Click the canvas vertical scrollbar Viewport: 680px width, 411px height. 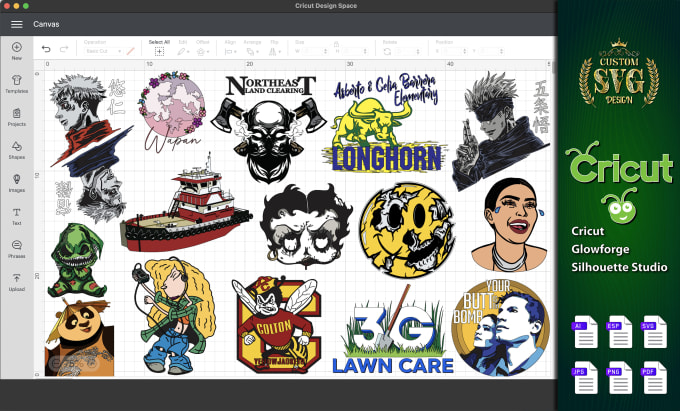[x=552, y=68]
